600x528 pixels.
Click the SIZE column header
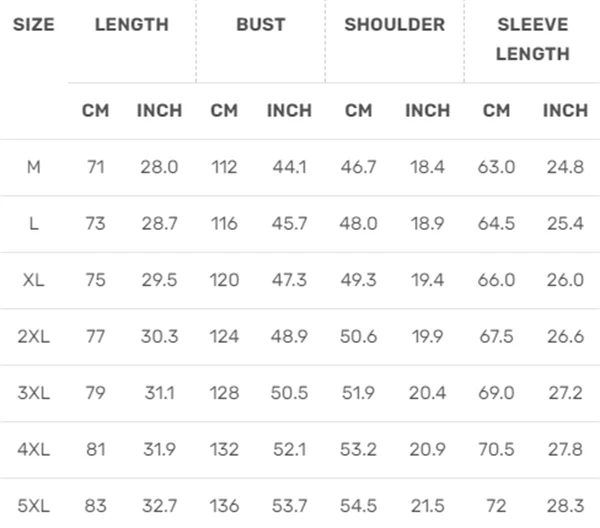[x=34, y=25]
